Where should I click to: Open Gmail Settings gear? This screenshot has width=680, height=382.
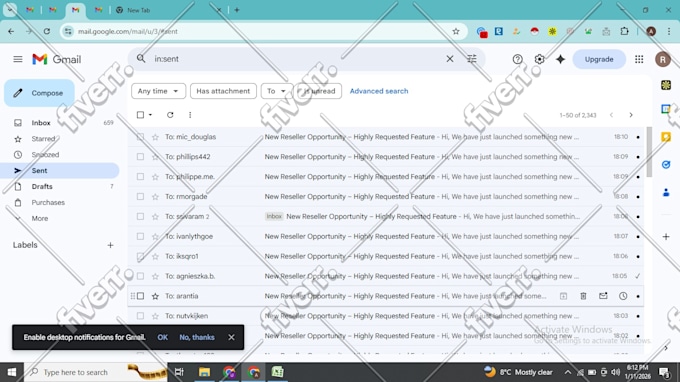[x=539, y=59]
